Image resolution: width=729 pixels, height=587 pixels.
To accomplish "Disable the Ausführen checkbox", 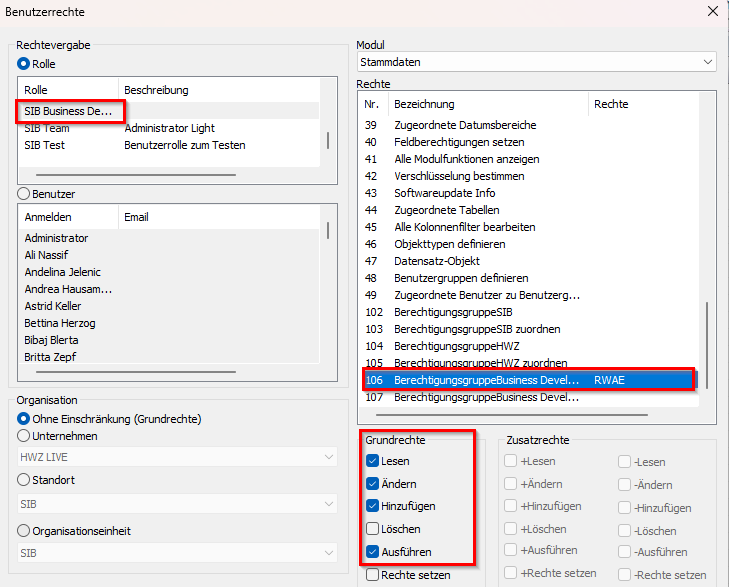I will coord(373,552).
